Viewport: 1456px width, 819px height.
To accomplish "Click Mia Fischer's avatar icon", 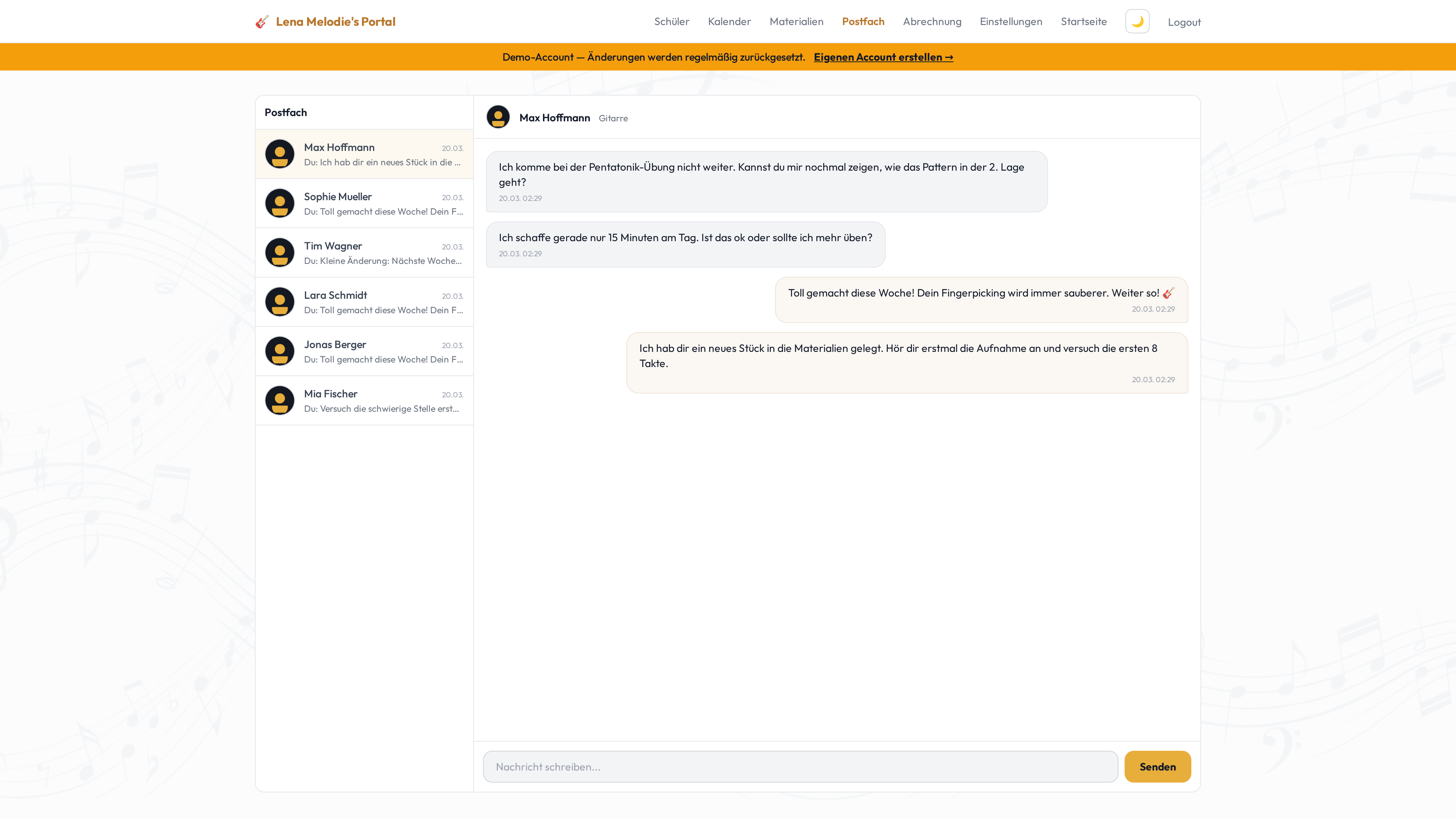I will point(280,400).
